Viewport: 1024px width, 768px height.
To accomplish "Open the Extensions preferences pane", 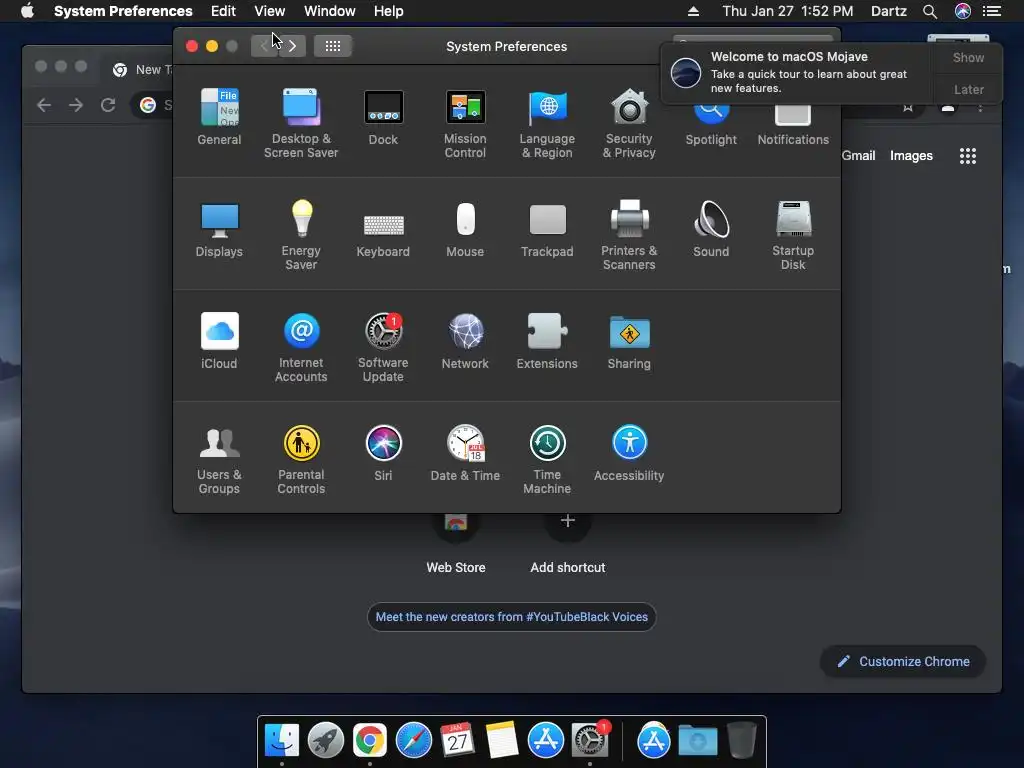I will (547, 341).
